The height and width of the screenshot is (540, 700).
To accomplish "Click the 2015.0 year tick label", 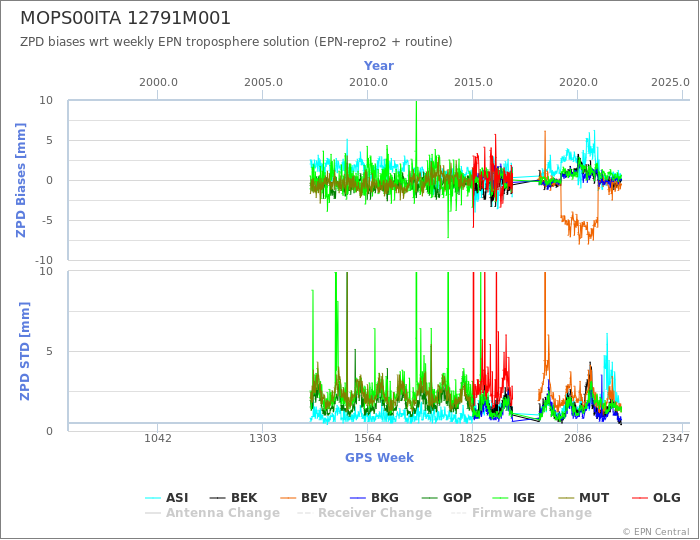I will coord(473,83).
